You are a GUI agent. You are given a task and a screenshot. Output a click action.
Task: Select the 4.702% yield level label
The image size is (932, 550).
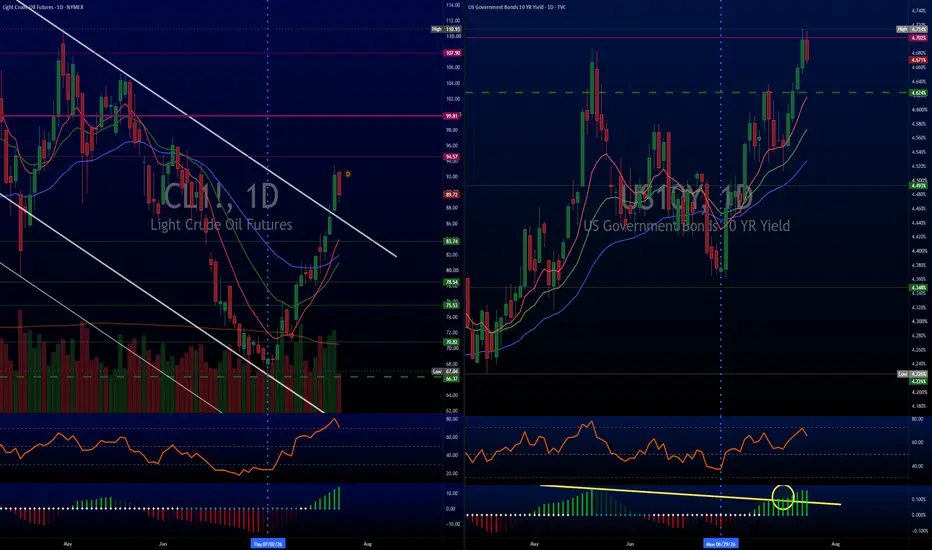pyautogui.click(x=918, y=38)
